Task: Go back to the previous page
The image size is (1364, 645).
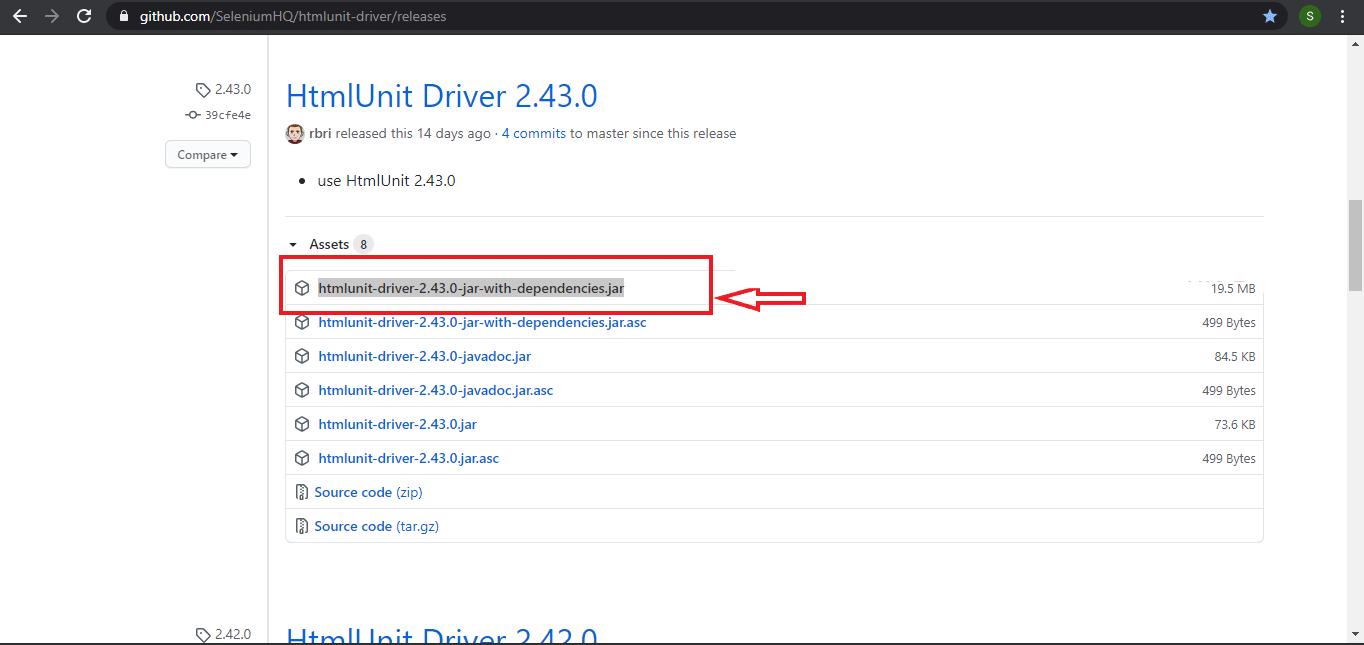Action: tap(20, 16)
